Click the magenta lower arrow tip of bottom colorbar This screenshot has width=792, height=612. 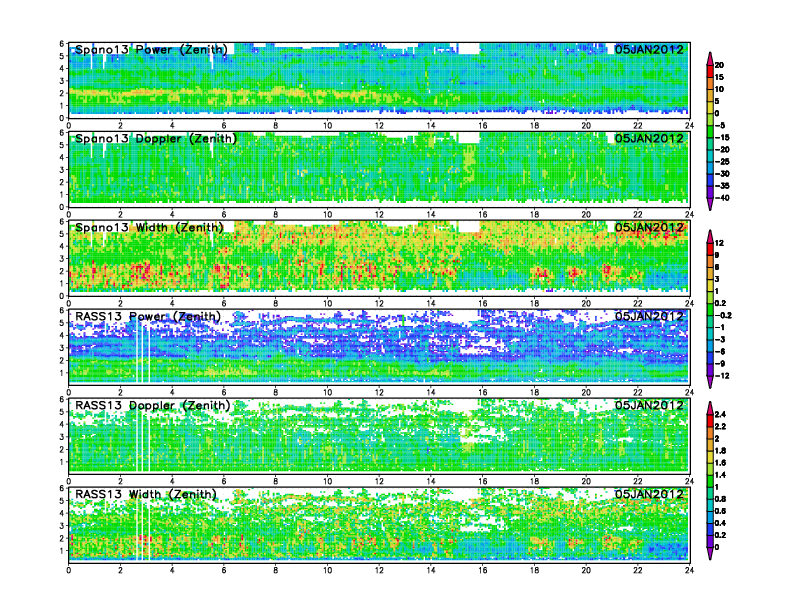(x=710, y=553)
